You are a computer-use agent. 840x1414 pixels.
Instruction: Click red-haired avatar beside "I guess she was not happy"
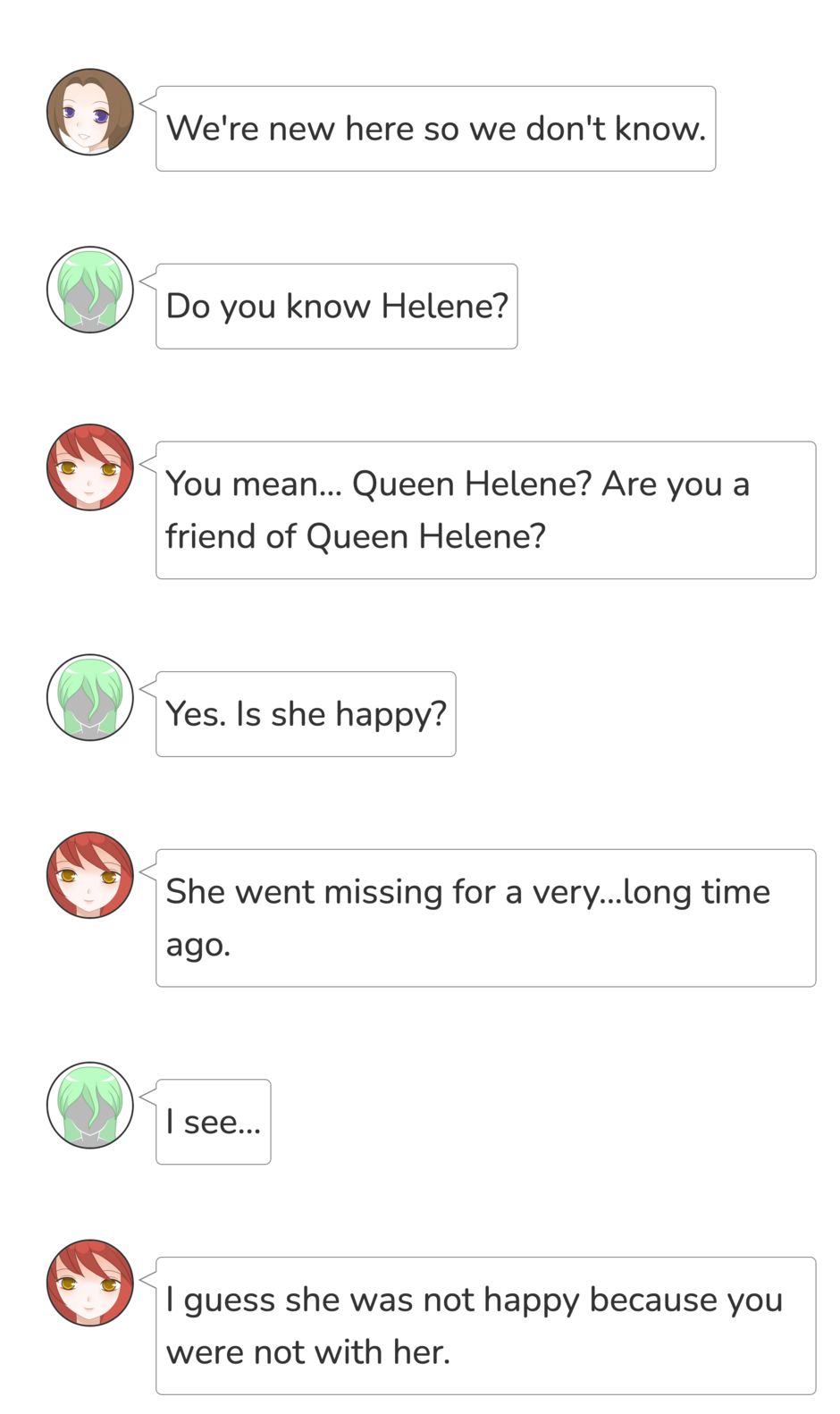click(90, 1283)
